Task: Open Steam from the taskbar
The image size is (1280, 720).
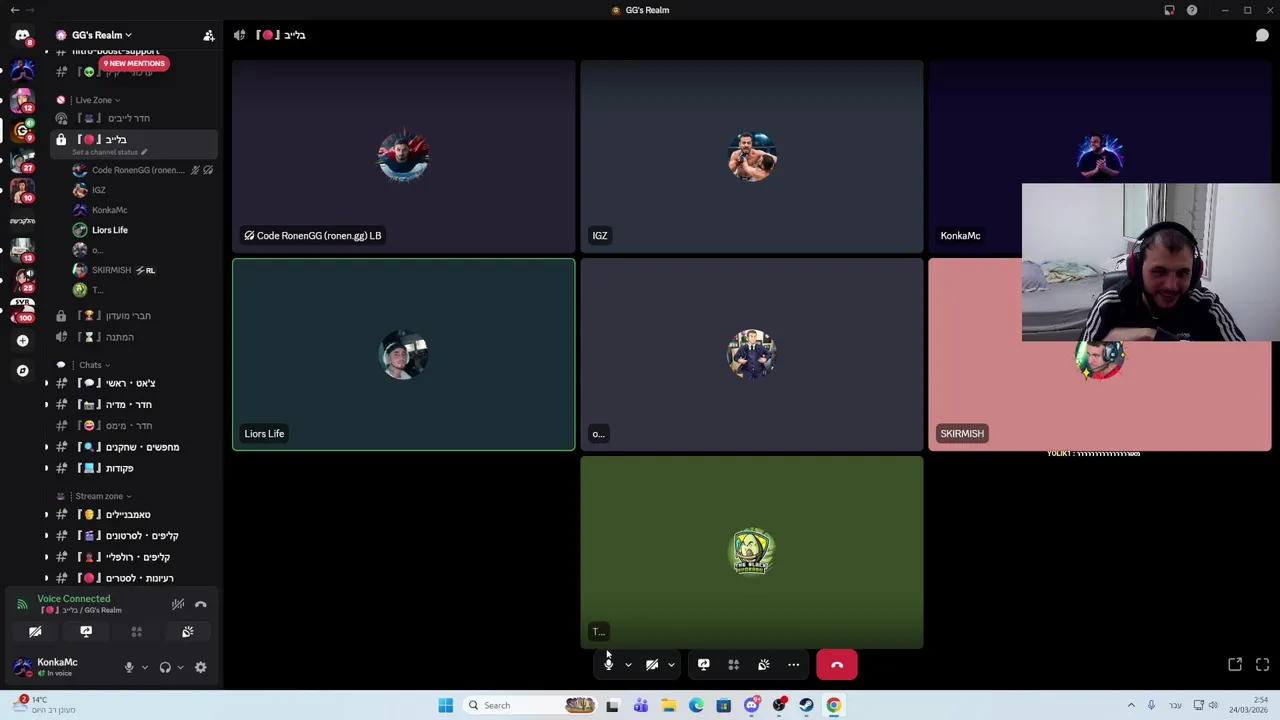Action: [806, 705]
